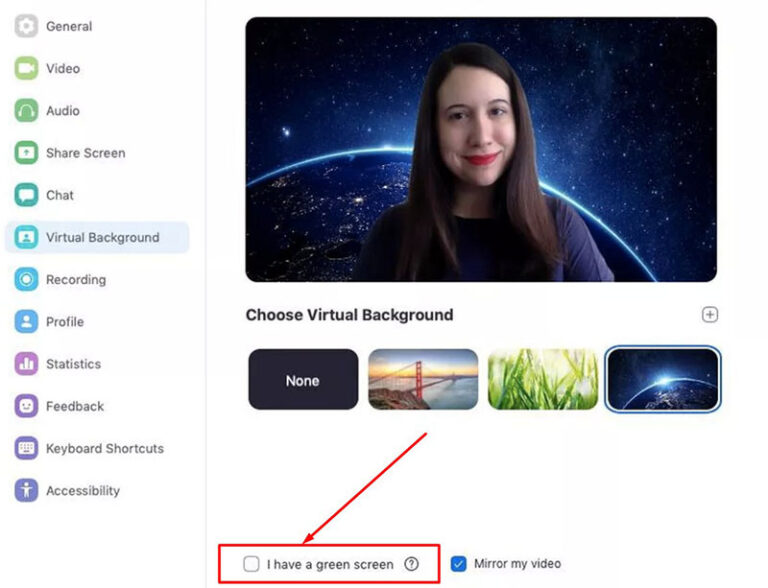Open Video settings label

63,68
